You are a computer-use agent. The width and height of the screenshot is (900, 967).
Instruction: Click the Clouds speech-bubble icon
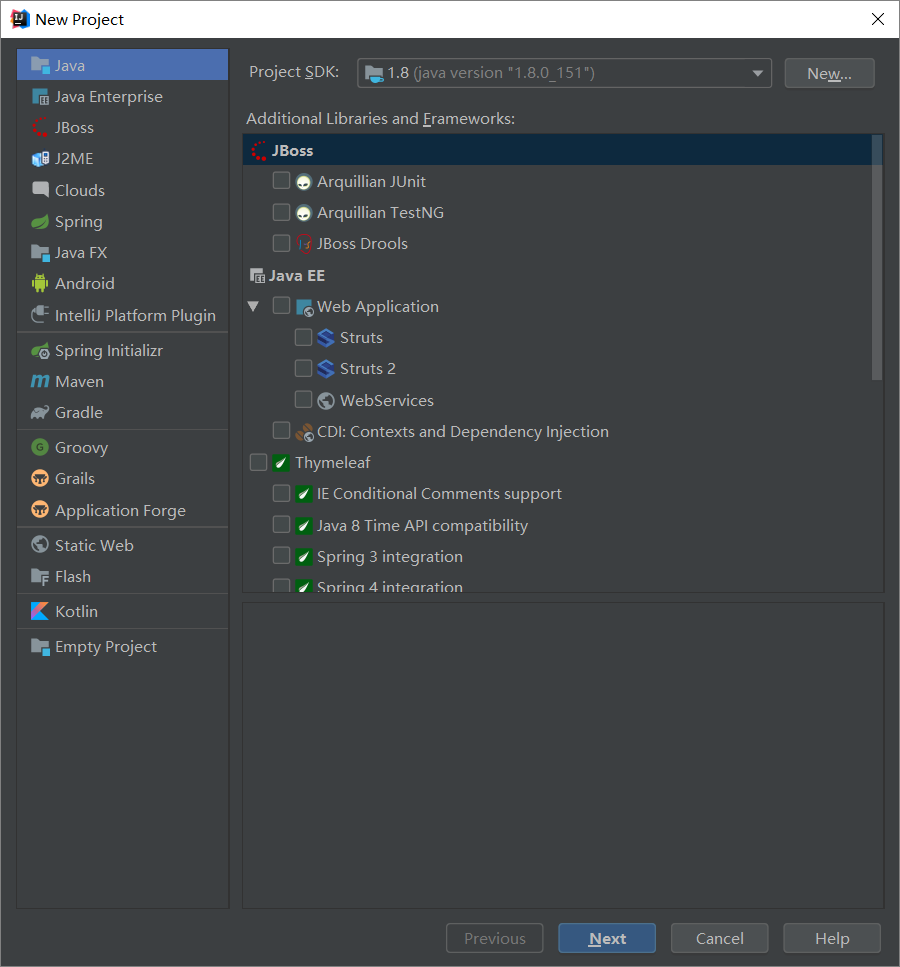click(x=40, y=189)
